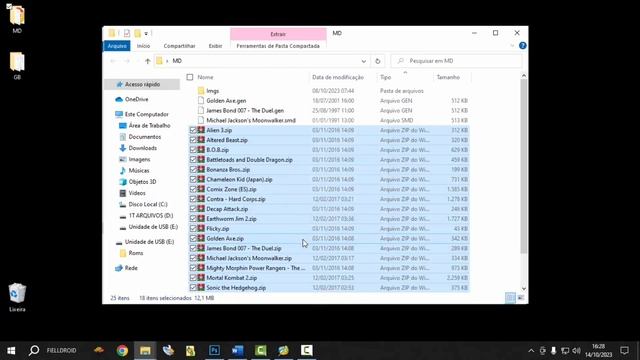Refresh the MD folder view
The width and height of the screenshot is (640, 360).
378,61
